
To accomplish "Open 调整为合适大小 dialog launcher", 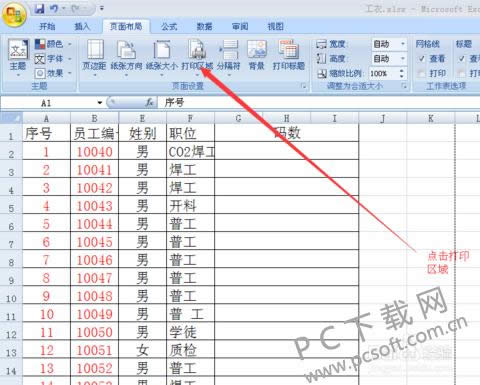I will (x=404, y=86).
